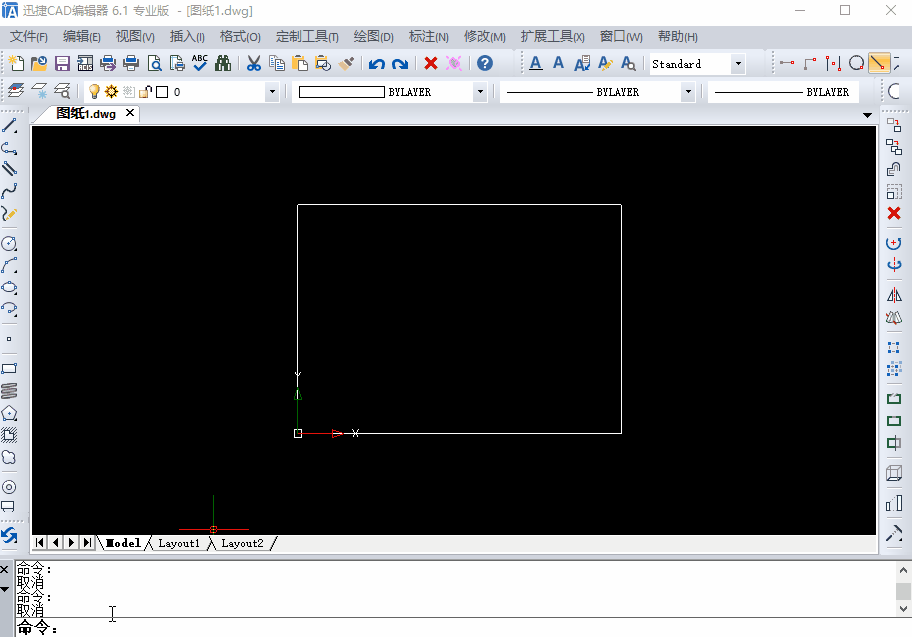Click the binoculars Find icon
This screenshot has height=637, width=912.
(223, 63)
